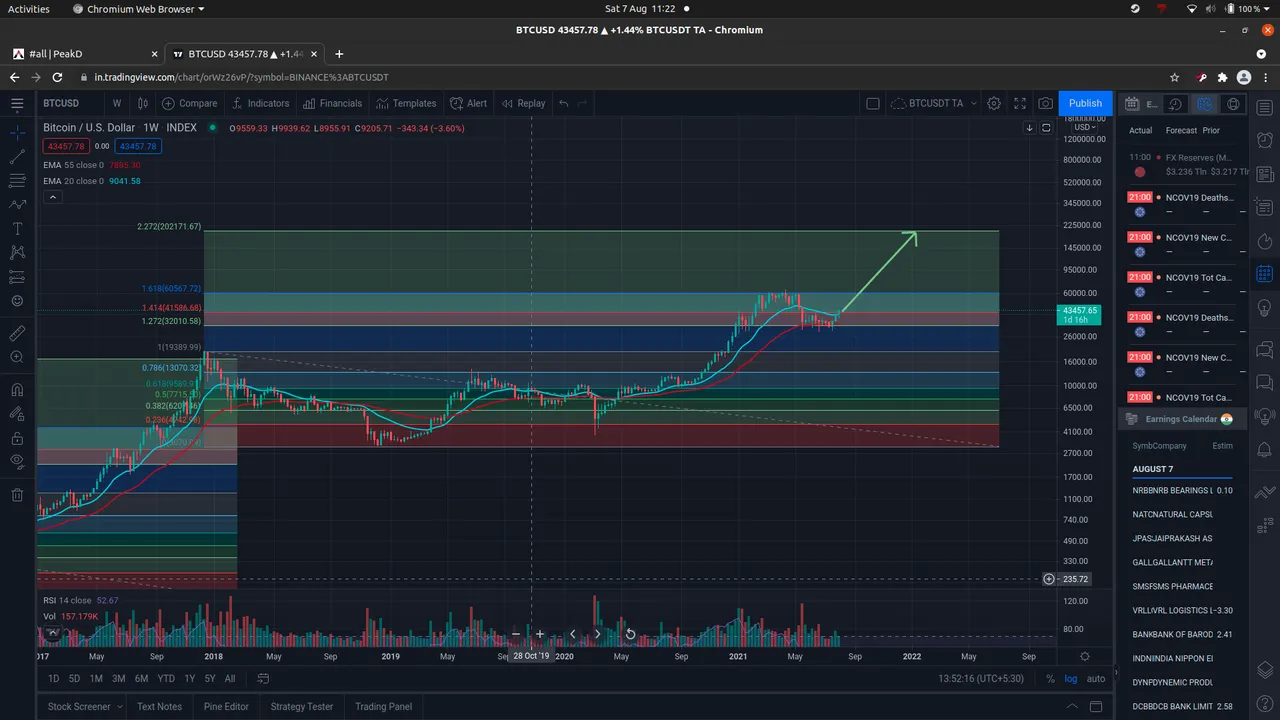Collapse the indicator legend with chevron
Screen dimensions: 1280x720
coord(52,197)
